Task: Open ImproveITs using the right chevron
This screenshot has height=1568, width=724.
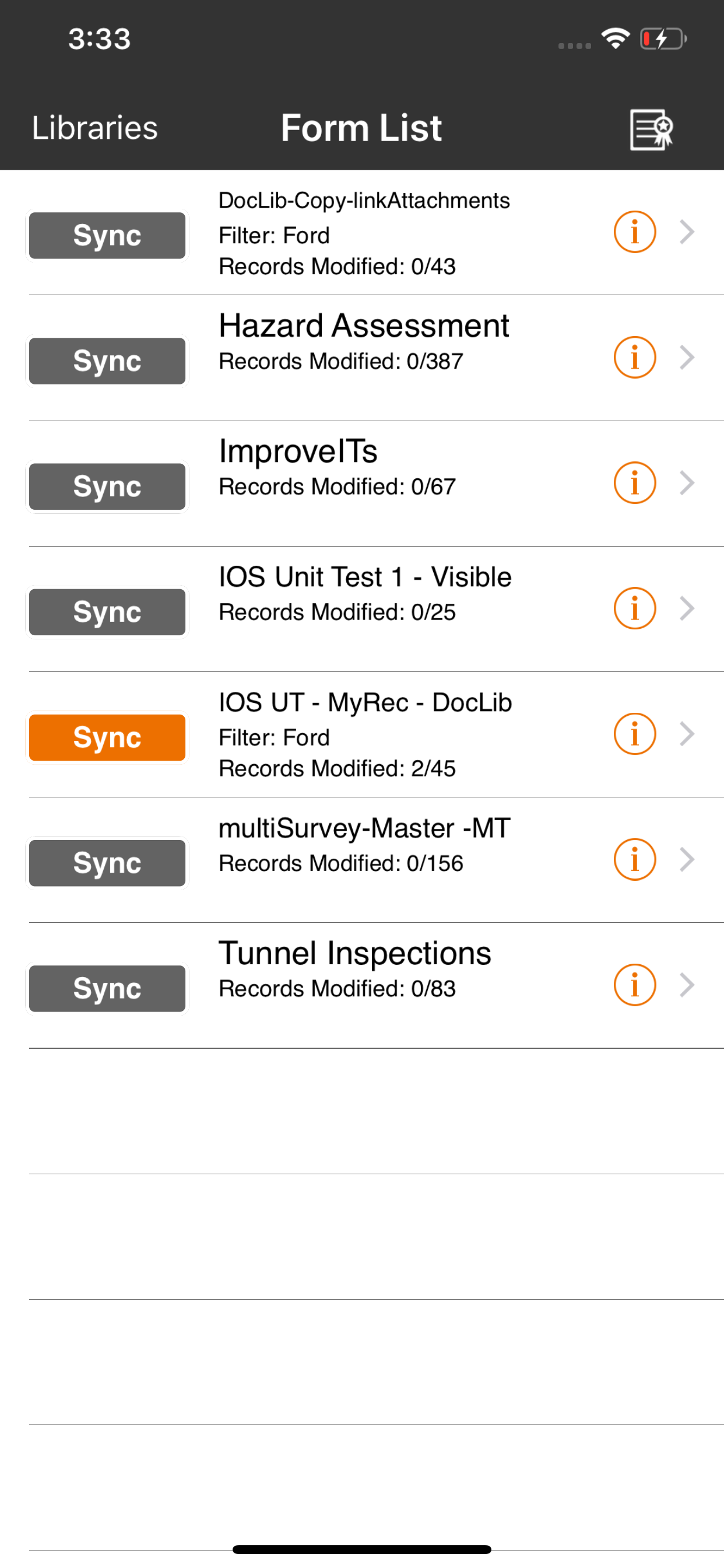Action: pyautogui.click(x=687, y=482)
